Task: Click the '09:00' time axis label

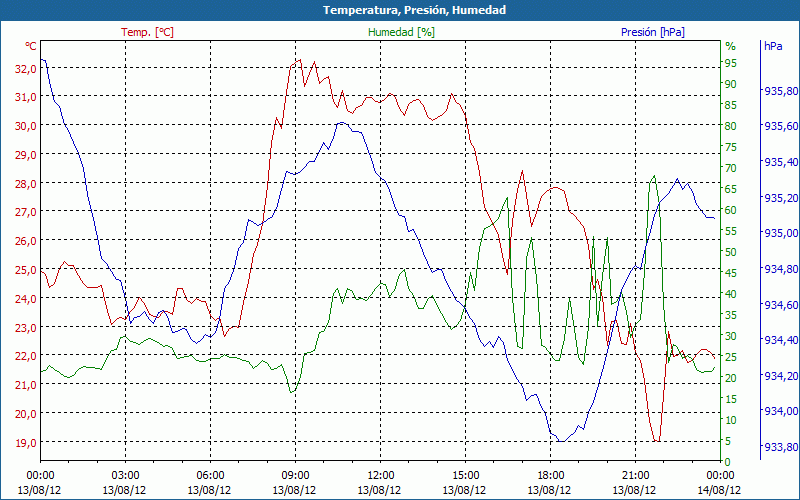Action: tap(295, 476)
